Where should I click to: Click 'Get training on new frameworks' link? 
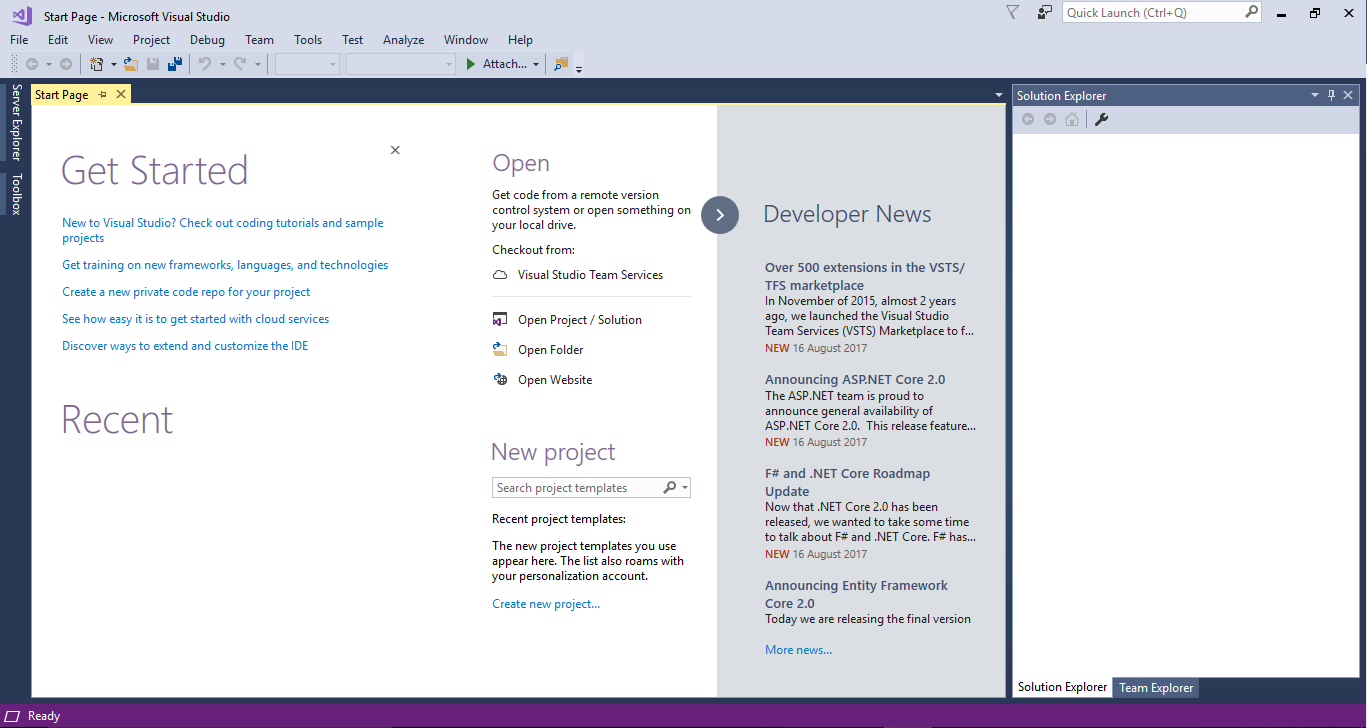coord(225,265)
